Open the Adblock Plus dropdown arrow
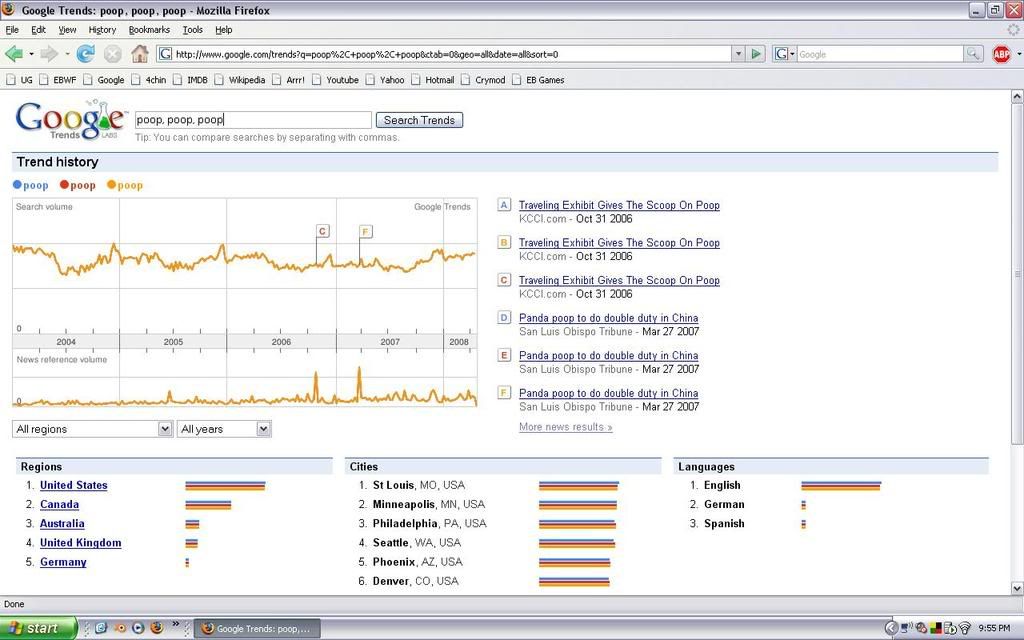The image size is (1024, 640). tap(1019, 54)
